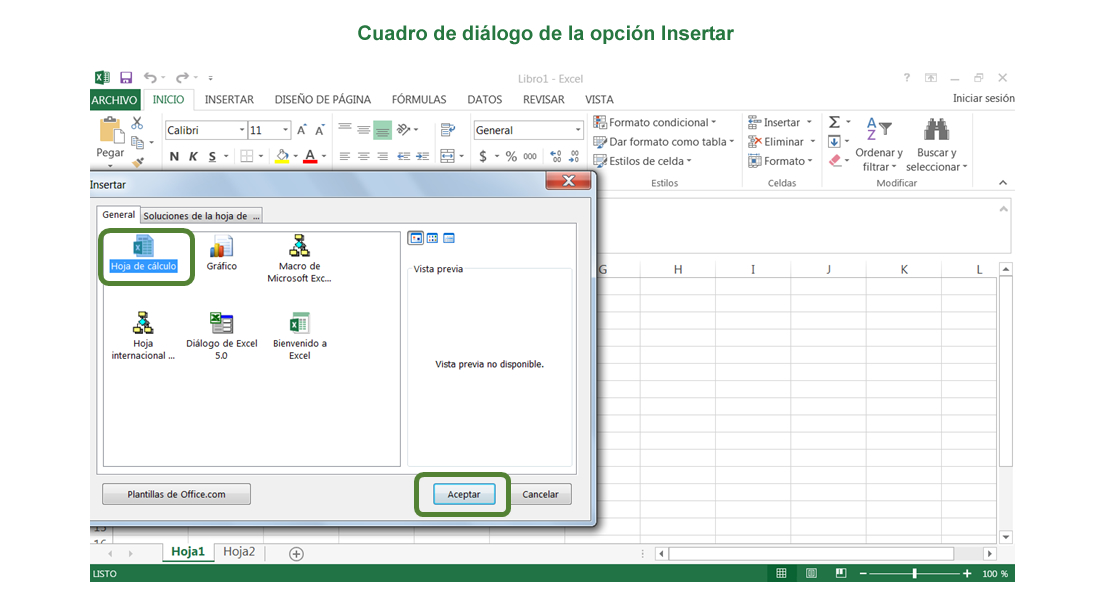
Task: Open the font size 11 dropdown
Action: pyautogui.click(x=286, y=130)
